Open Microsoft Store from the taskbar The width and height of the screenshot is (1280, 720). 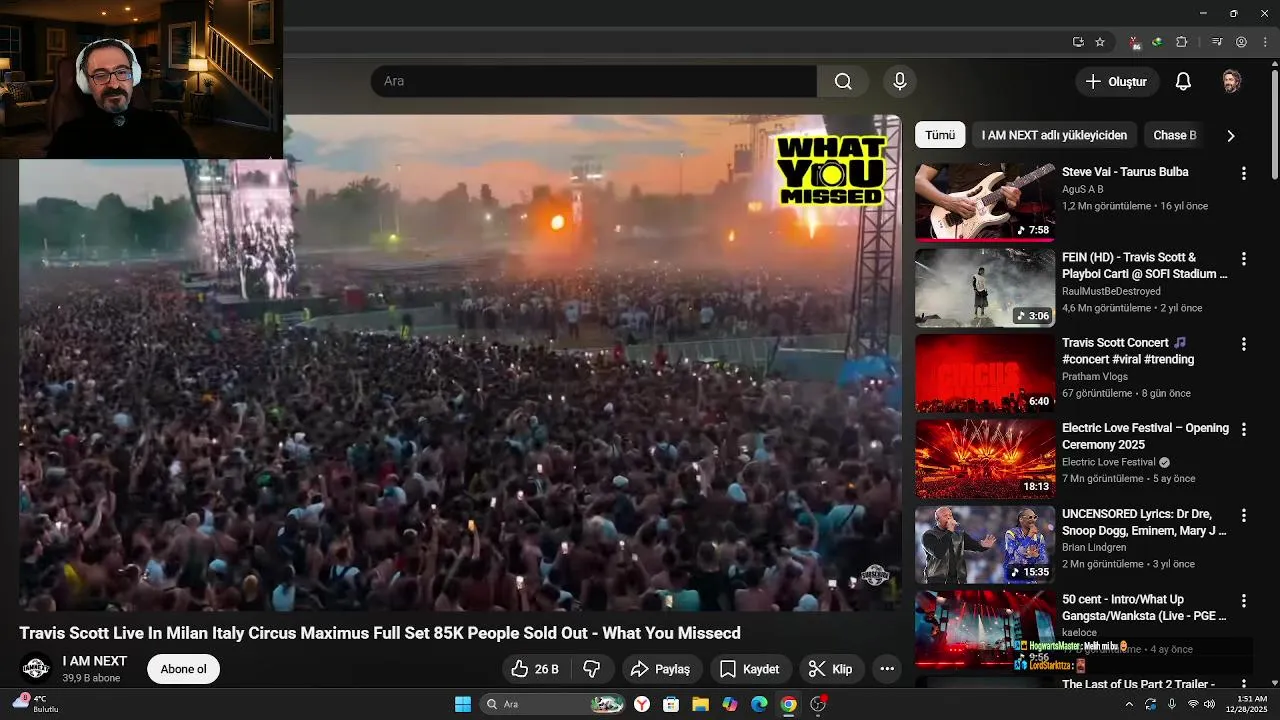pyautogui.click(x=671, y=704)
